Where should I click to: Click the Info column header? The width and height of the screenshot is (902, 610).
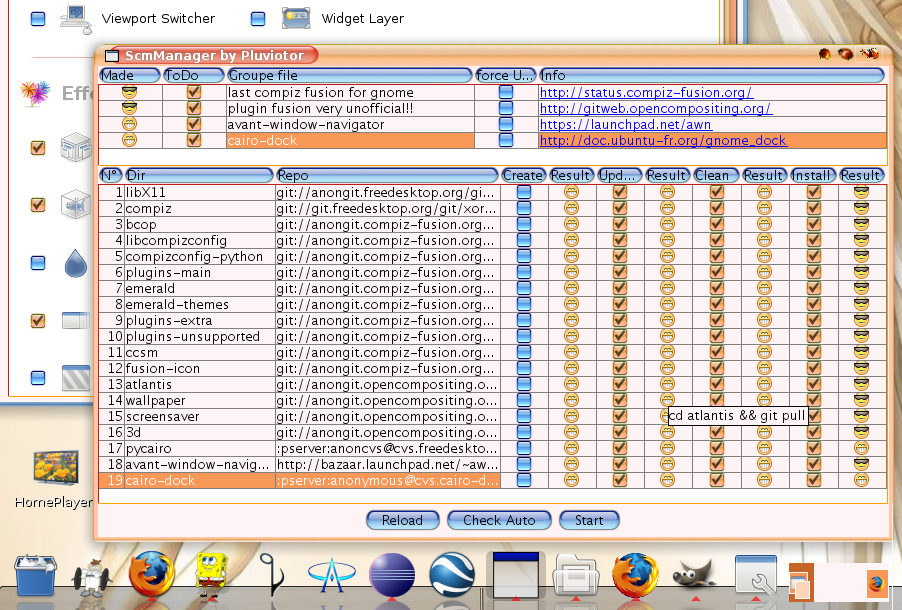pyautogui.click(x=712, y=75)
